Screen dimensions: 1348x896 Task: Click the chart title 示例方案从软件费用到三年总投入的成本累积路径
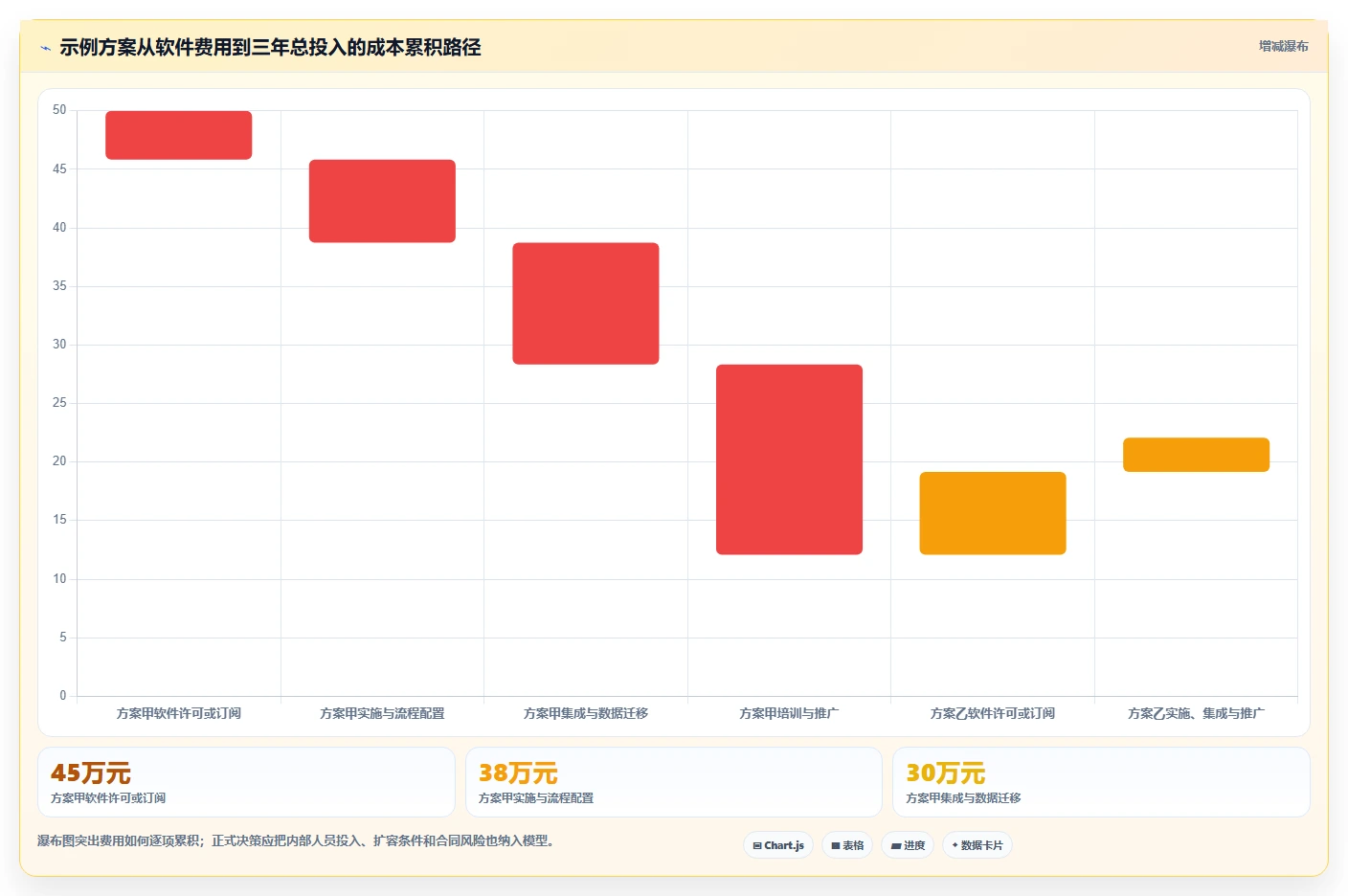pos(270,47)
